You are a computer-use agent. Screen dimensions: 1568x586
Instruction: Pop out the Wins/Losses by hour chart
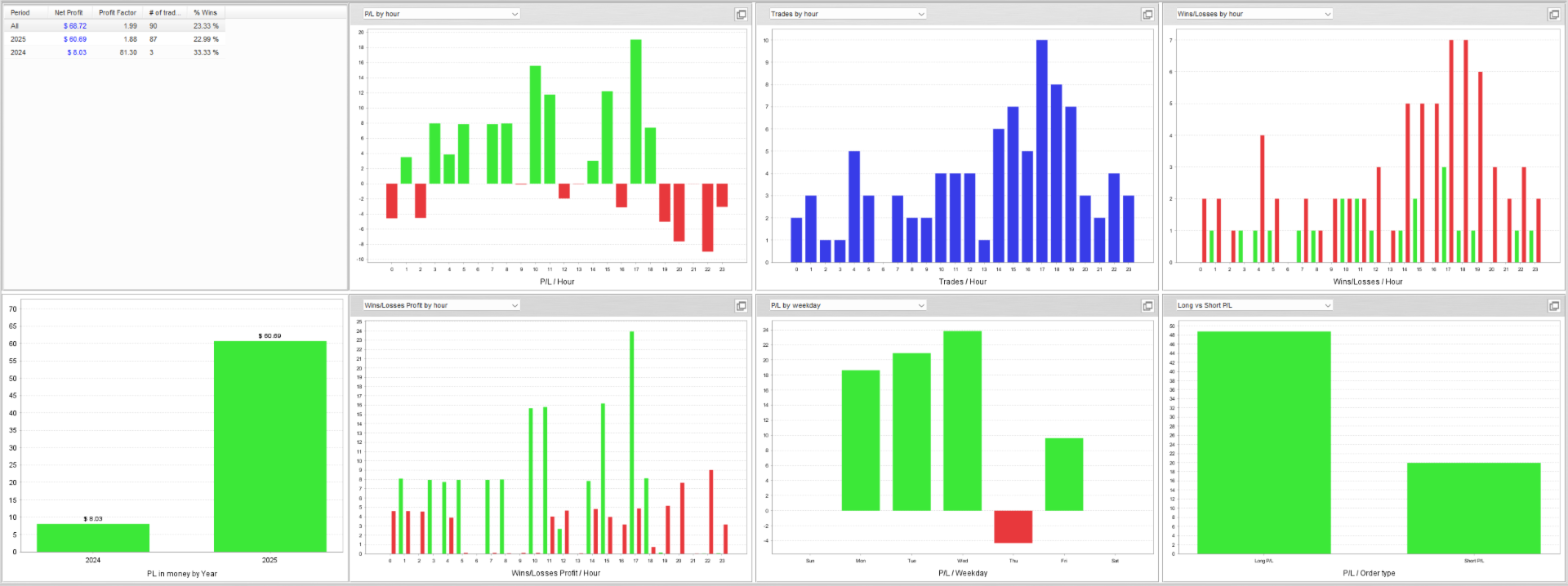pos(1554,14)
